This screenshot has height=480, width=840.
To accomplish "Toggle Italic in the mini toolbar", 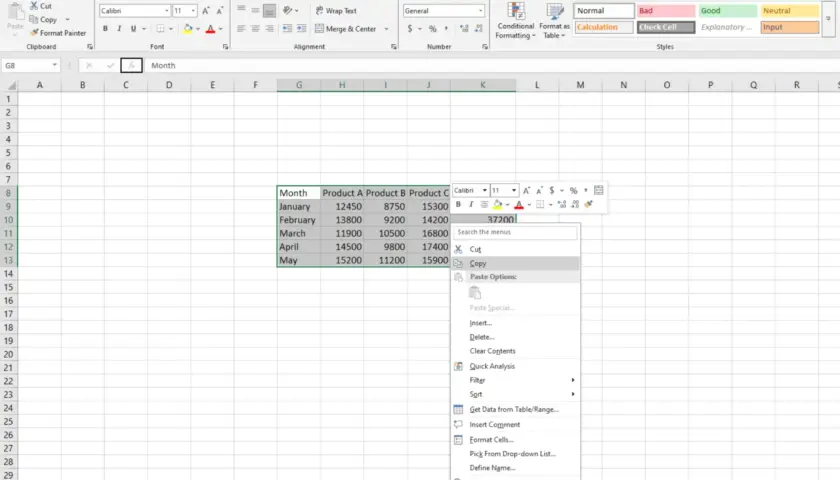I will coord(471,204).
